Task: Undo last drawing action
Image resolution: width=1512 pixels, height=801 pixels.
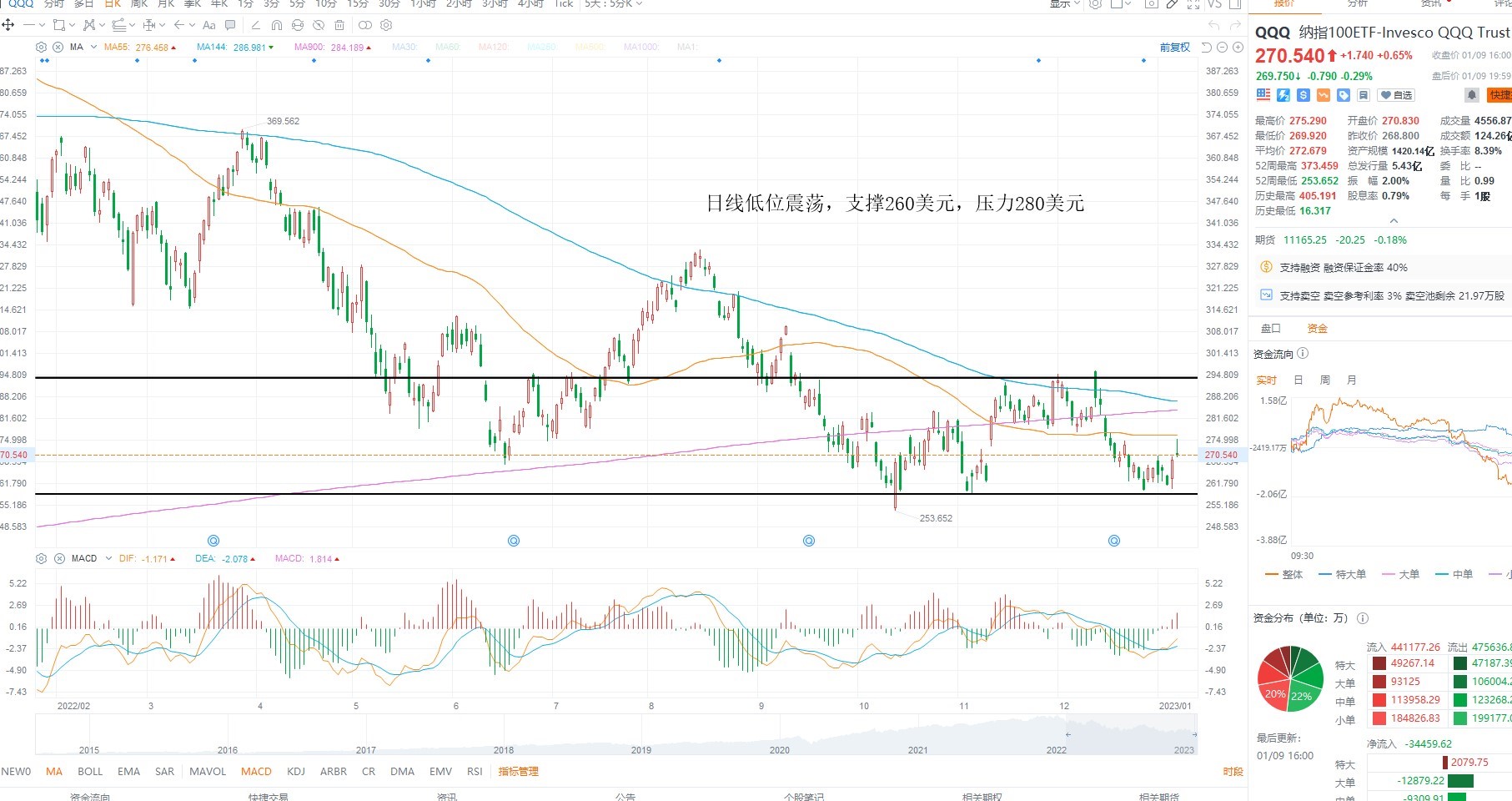Action: coord(1213,26)
